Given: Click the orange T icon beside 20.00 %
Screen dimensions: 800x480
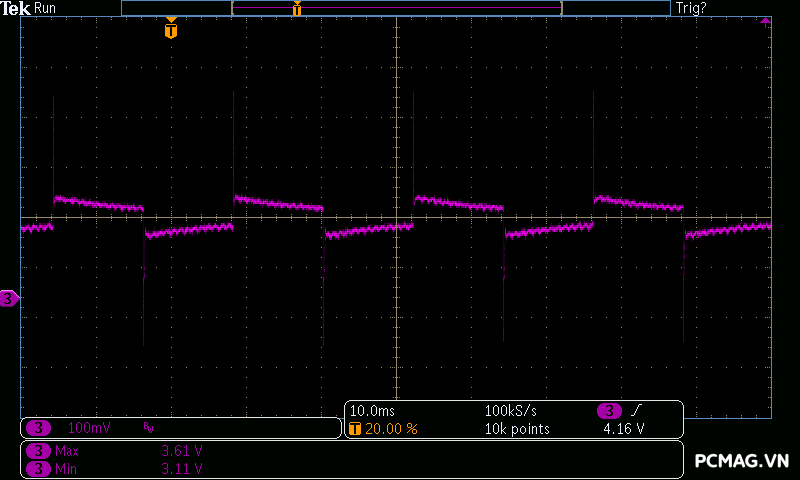Looking at the screenshot, I should 355,429.
